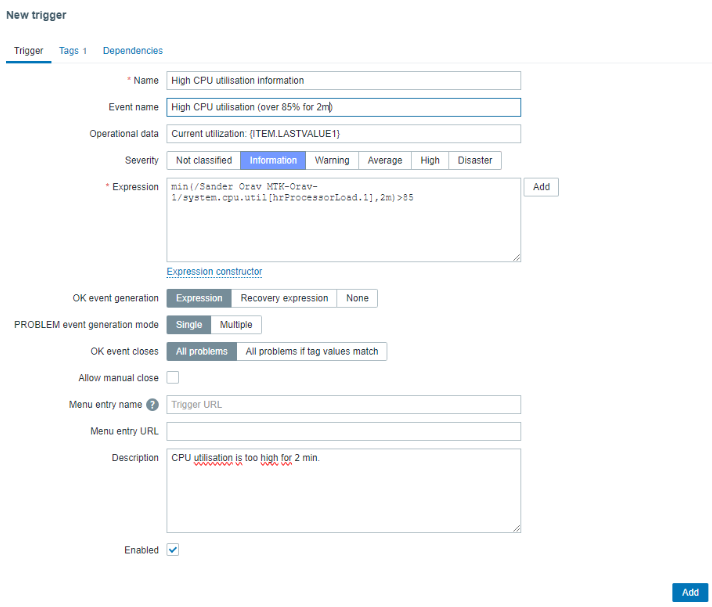Select the Trigger tab

(28, 51)
